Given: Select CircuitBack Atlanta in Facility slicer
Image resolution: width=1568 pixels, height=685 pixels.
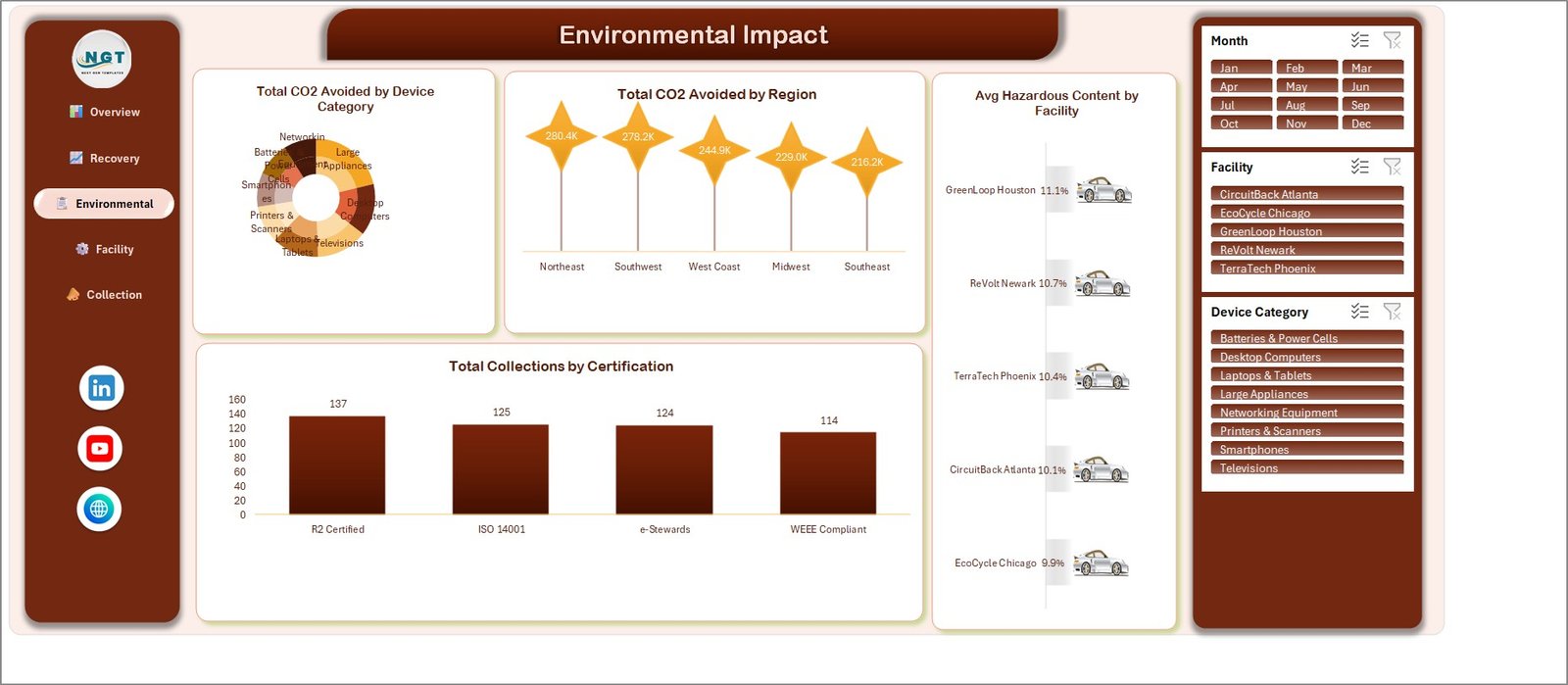Looking at the screenshot, I should click(x=1307, y=194).
